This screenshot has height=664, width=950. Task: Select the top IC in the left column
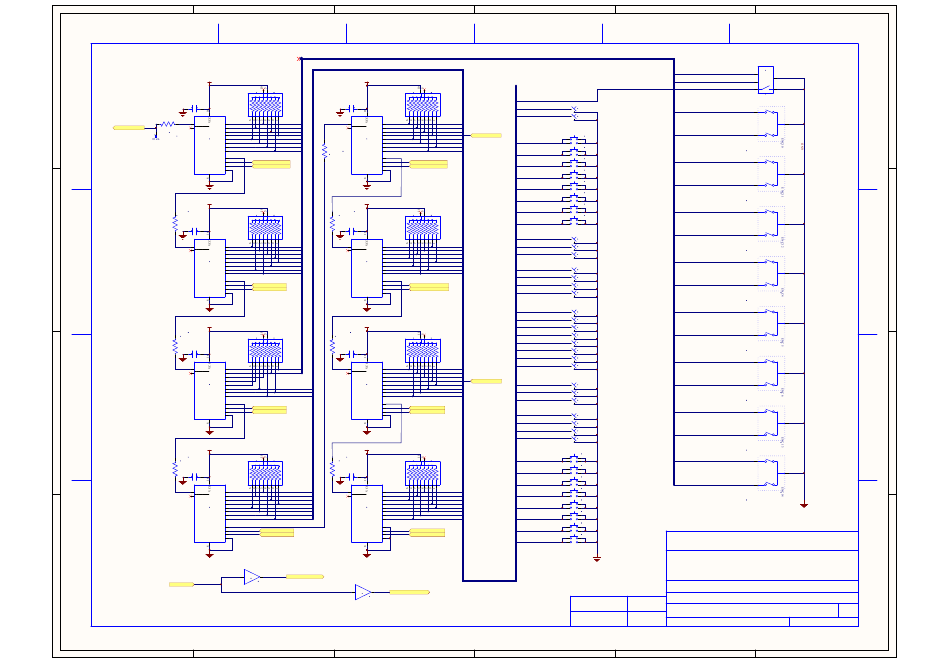[x=210, y=145]
